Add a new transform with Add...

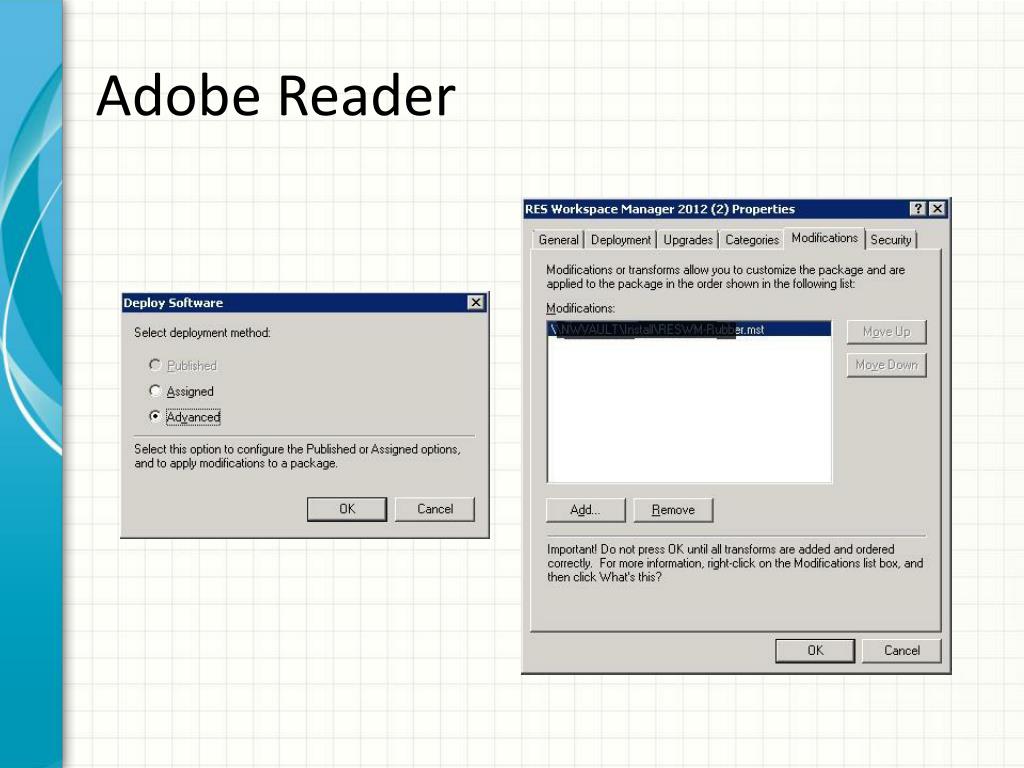(585, 510)
